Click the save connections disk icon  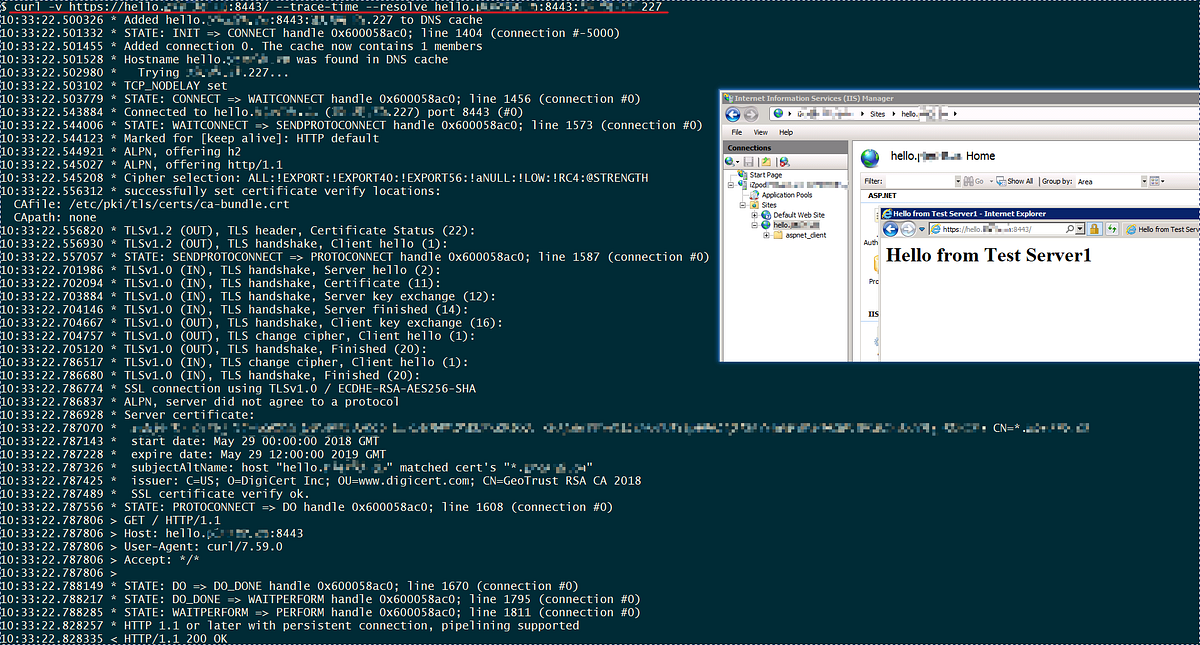tap(748, 162)
